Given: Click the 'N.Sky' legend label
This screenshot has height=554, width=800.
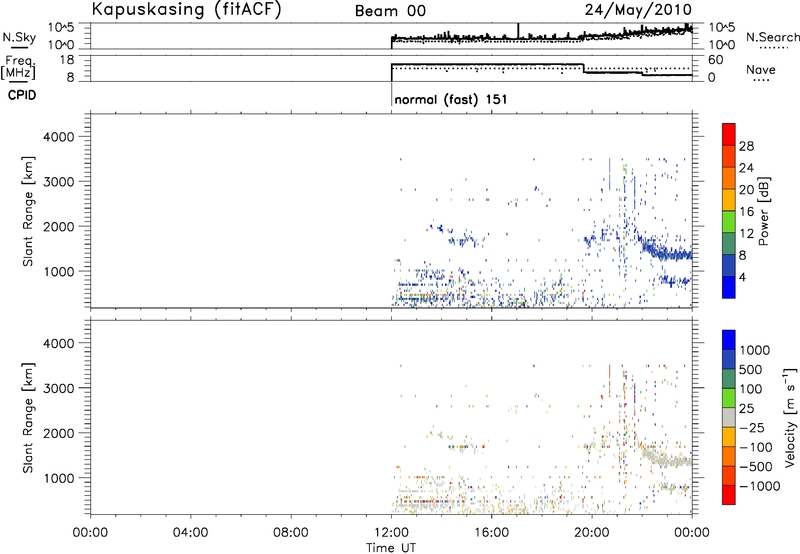Looking at the screenshot, I should 19,37.
